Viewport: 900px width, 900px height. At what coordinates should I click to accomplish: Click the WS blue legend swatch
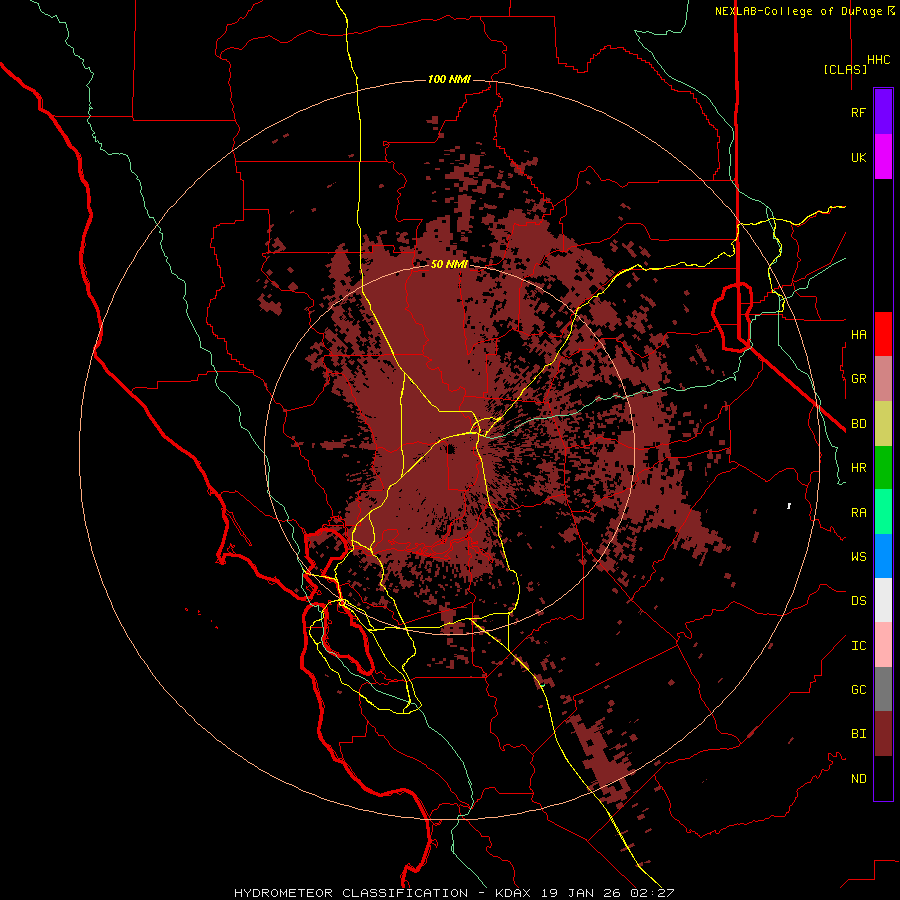click(x=883, y=556)
